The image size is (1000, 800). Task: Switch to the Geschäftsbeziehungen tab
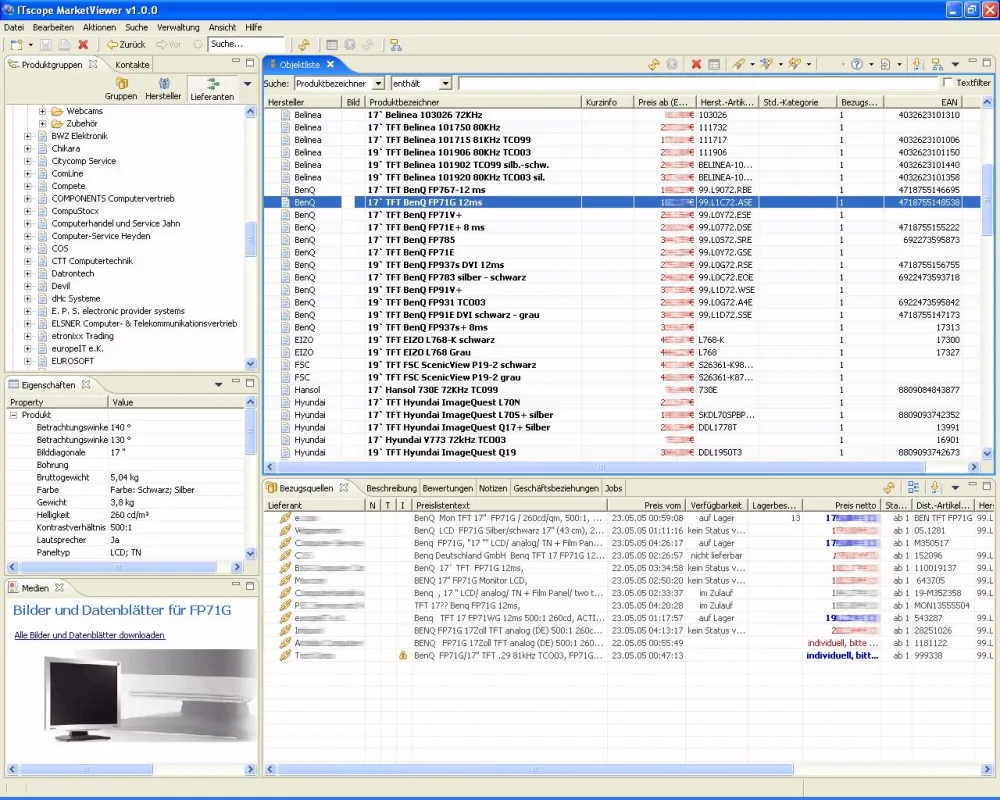coord(556,488)
